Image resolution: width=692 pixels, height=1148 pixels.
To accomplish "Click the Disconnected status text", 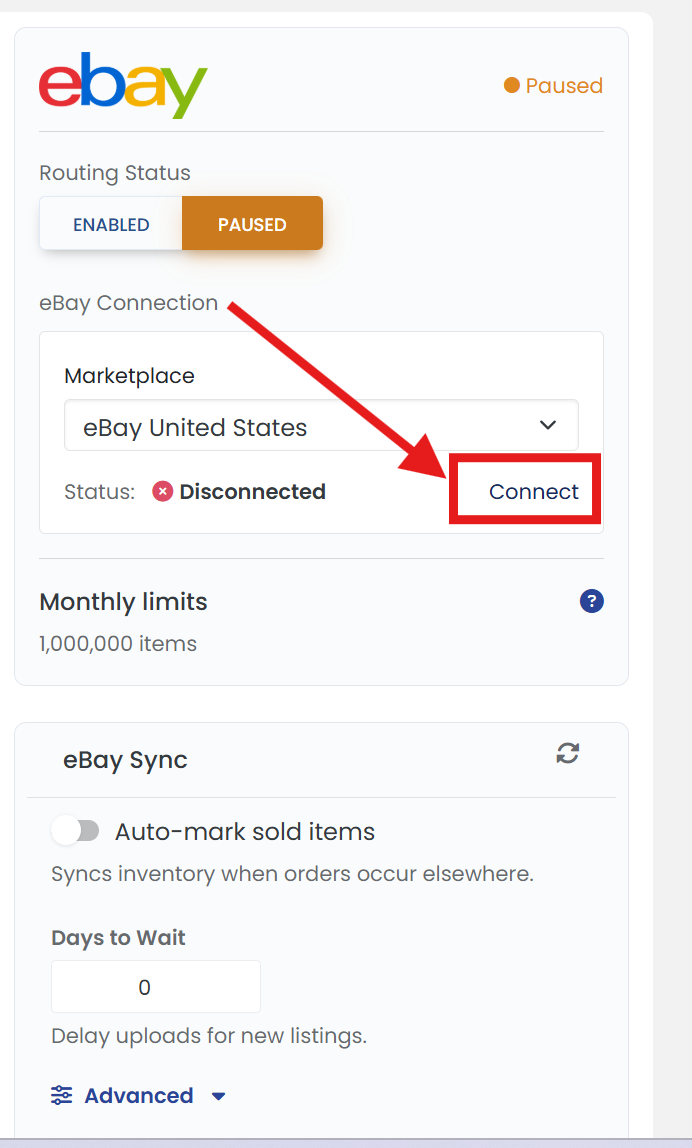I will click(x=253, y=491).
